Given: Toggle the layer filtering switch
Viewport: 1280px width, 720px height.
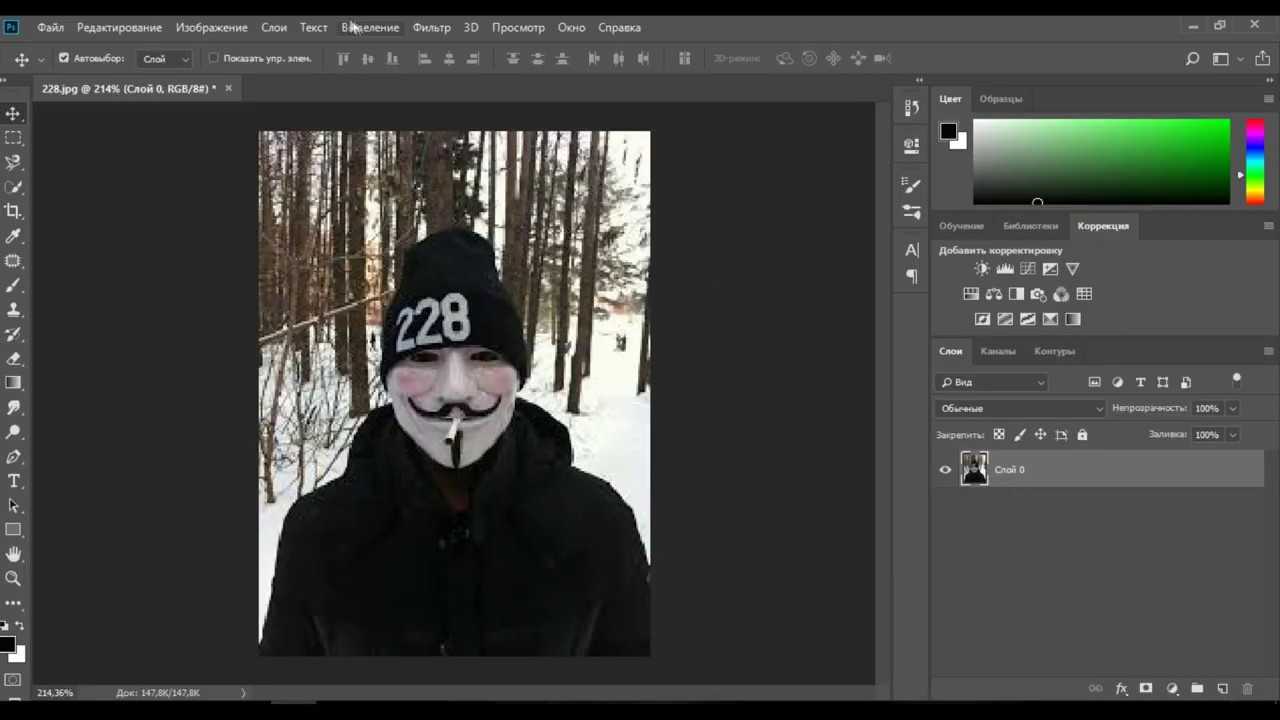Looking at the screenshot, I should click(1237, 379).
